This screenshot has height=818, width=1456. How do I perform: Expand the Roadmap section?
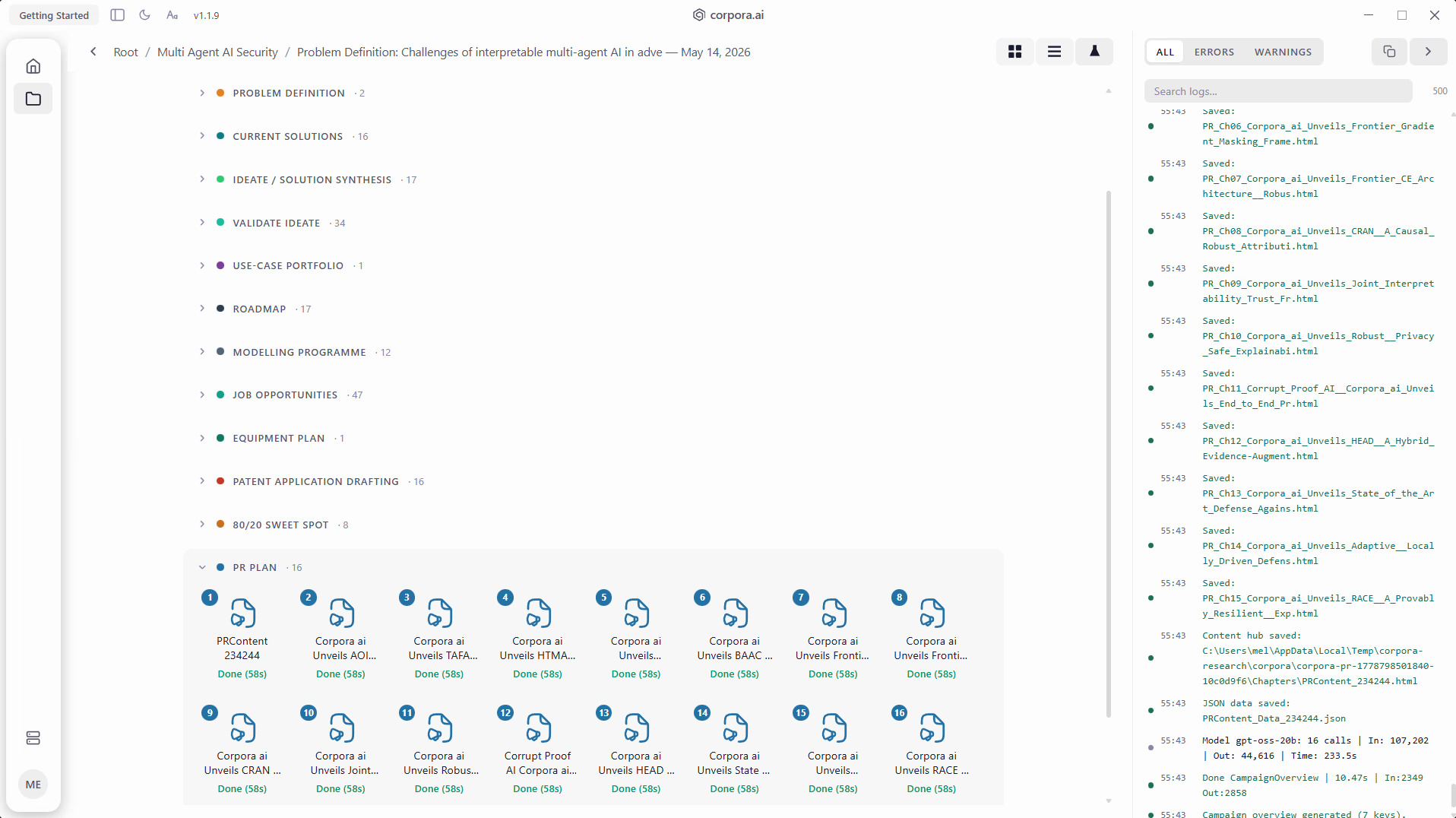pos(202,309)
